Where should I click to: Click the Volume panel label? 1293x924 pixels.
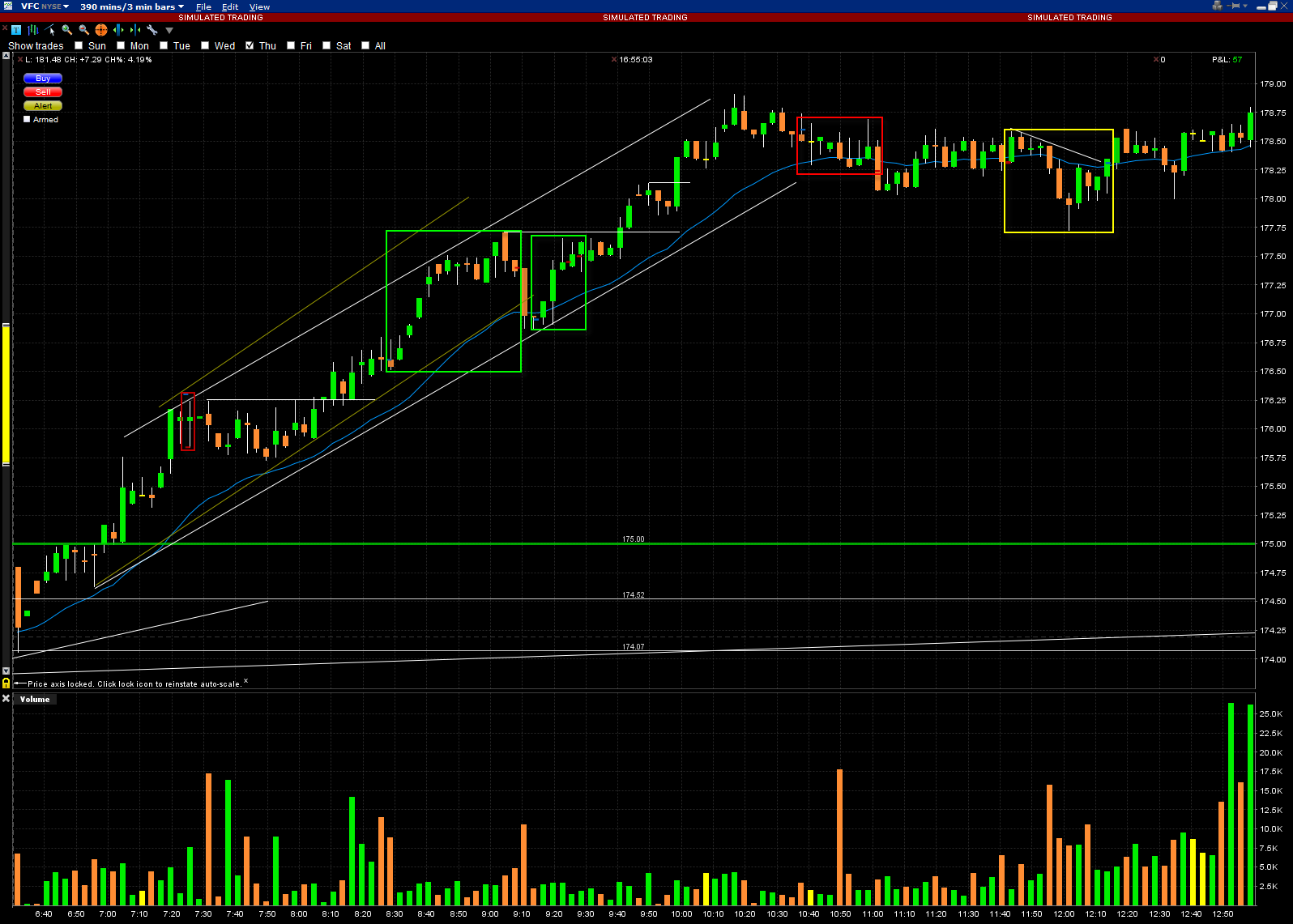point(35,699)
